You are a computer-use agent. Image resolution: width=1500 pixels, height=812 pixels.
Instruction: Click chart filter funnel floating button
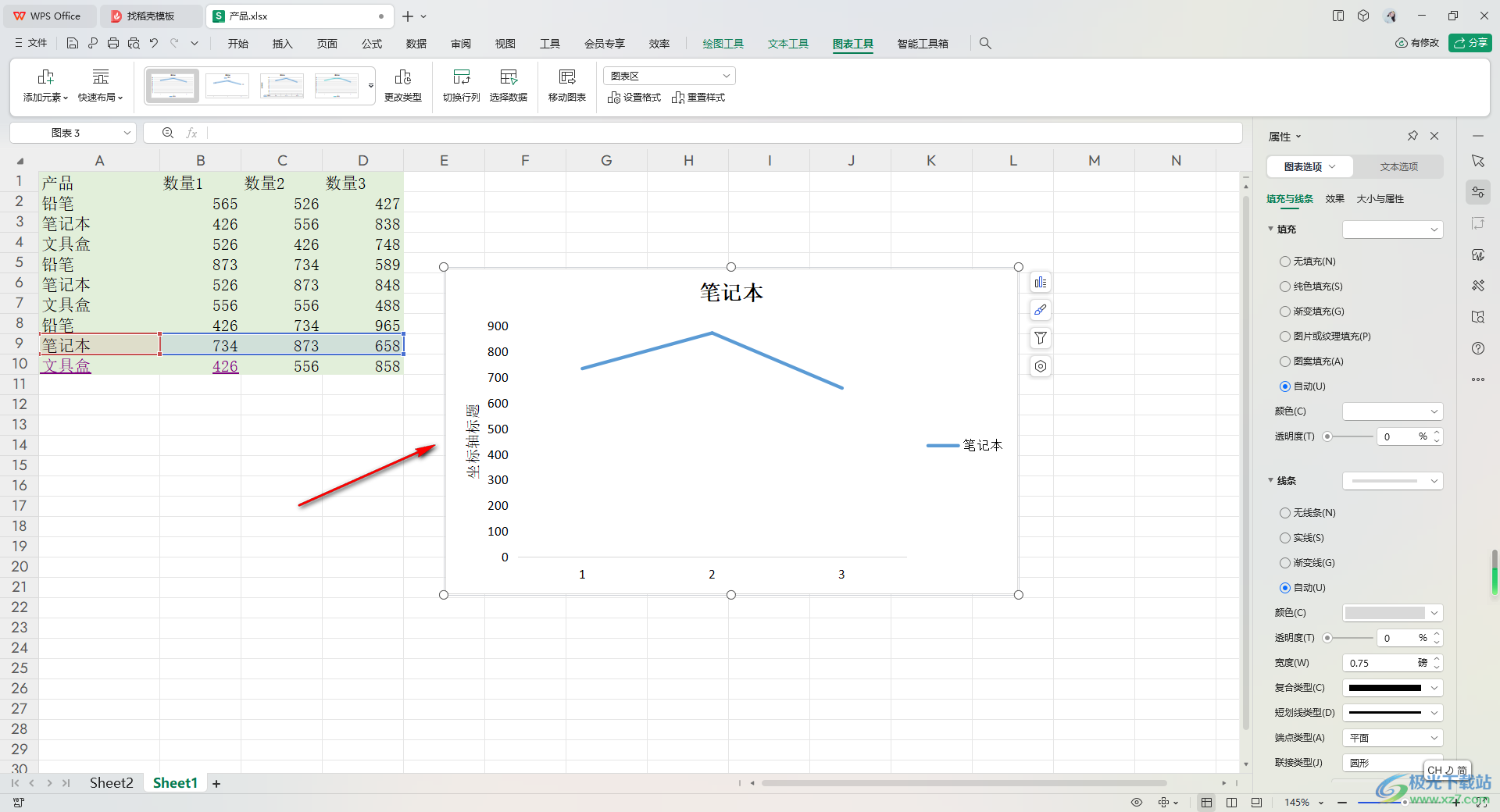[1041, 338]
